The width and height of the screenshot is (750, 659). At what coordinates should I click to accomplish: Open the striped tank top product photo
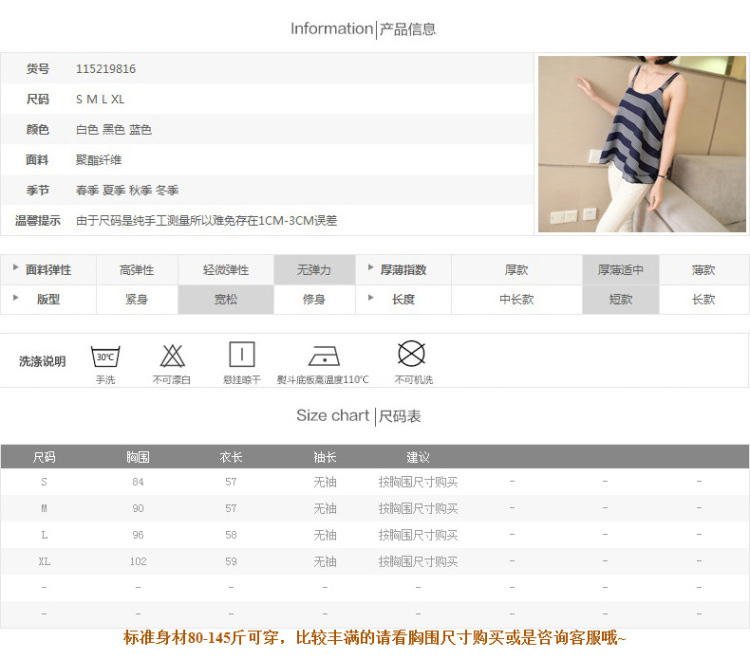click(x=642, y=144)
